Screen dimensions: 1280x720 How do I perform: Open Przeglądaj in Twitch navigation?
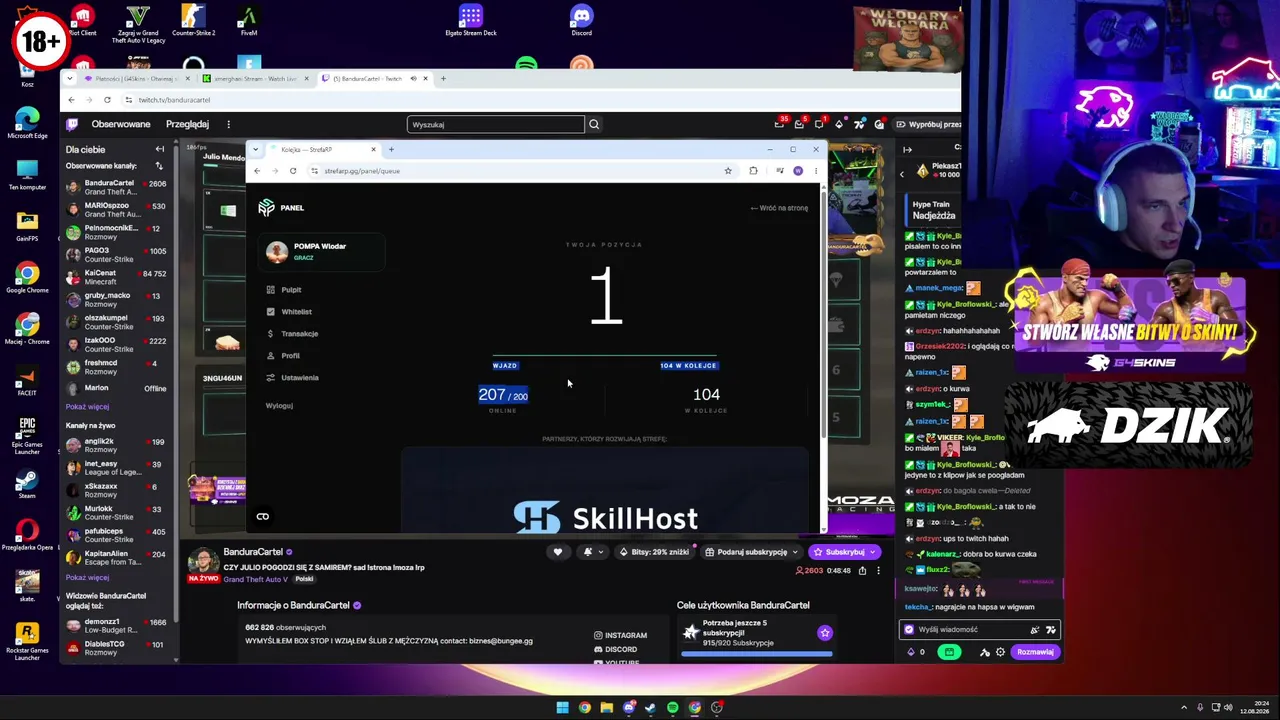click(x=187, y=124)
